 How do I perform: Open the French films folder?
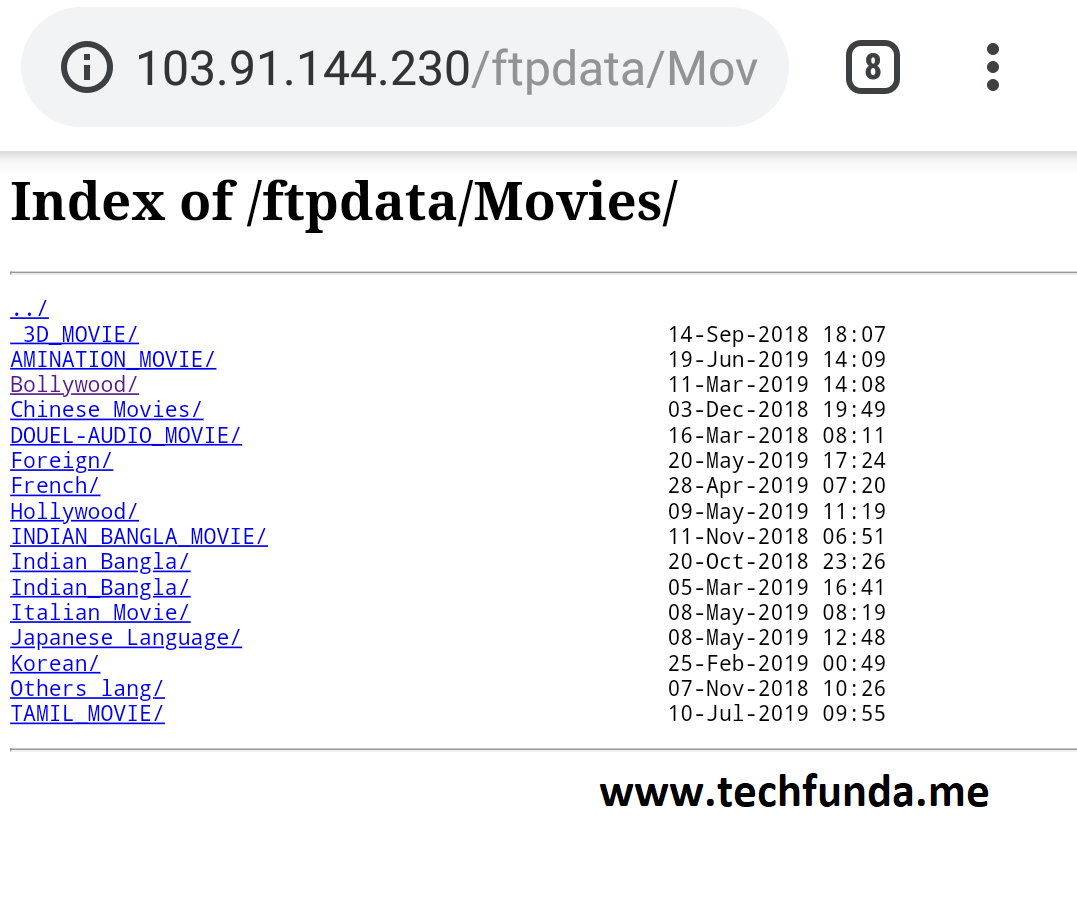click(55, 485)
